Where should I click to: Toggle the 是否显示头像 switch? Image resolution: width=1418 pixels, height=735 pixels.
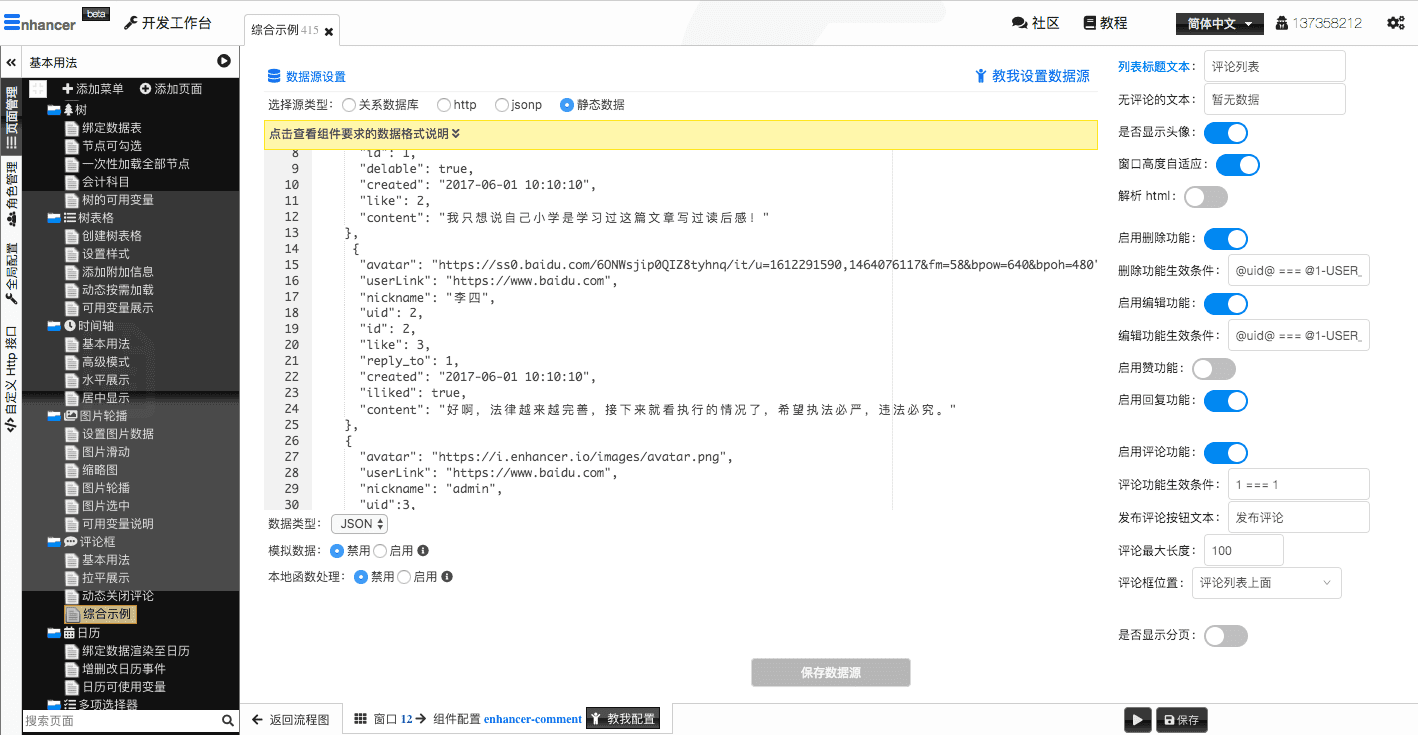pos(1225,133)
